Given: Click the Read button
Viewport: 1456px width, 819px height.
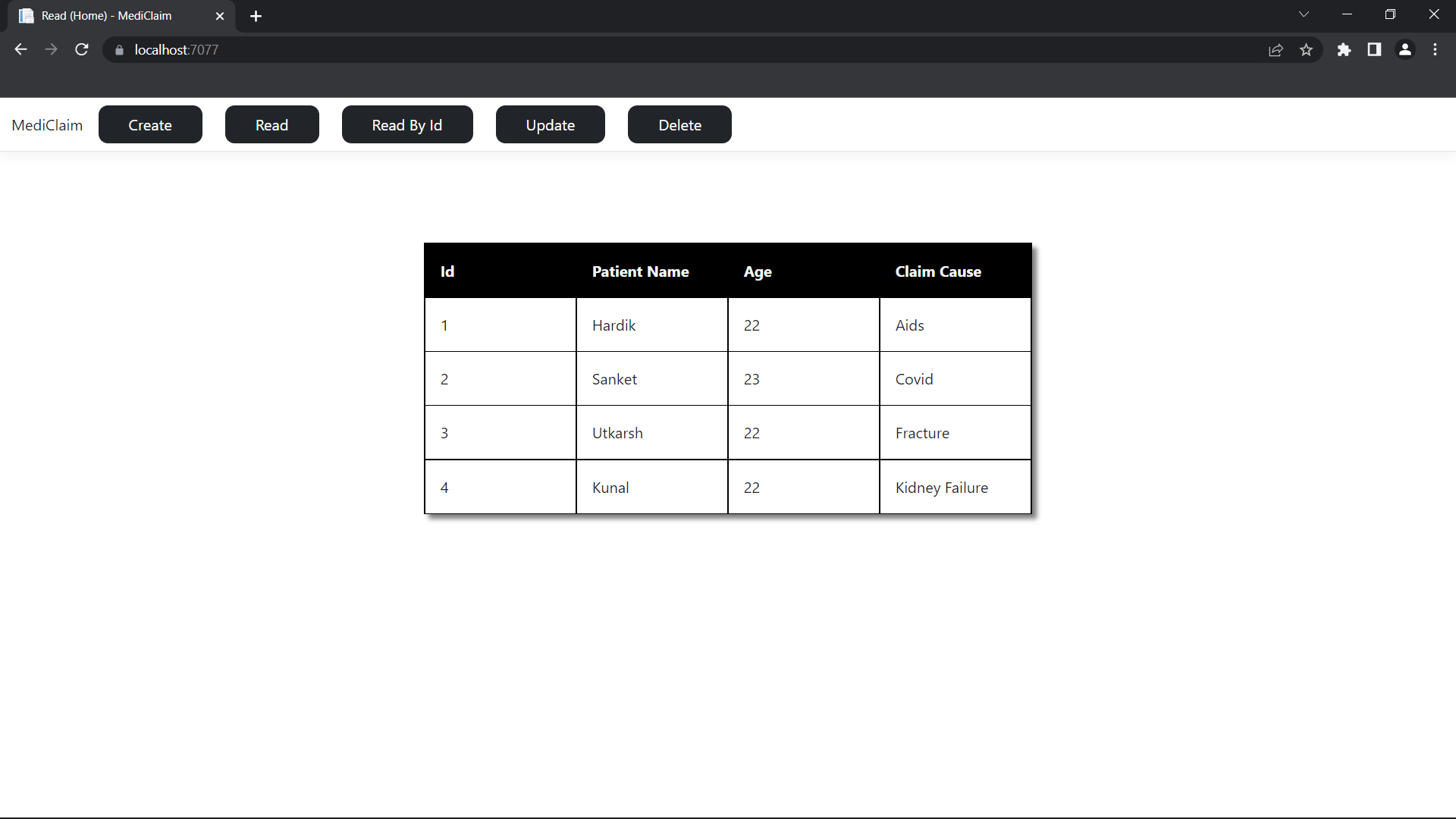Looking at the screenshot, I should coord(271,124).
